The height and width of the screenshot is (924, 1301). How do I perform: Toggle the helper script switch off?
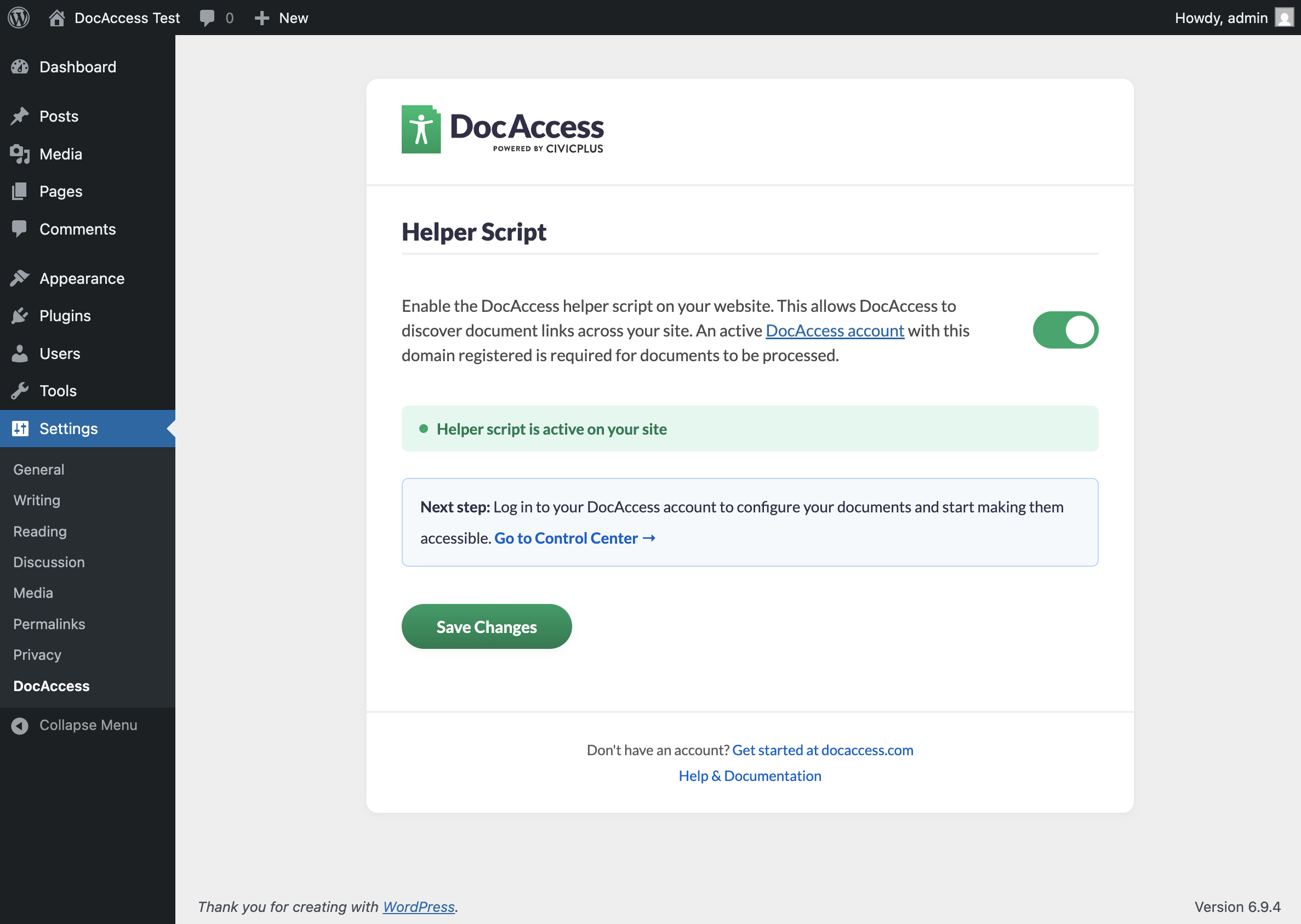[x=1065, y=330]
